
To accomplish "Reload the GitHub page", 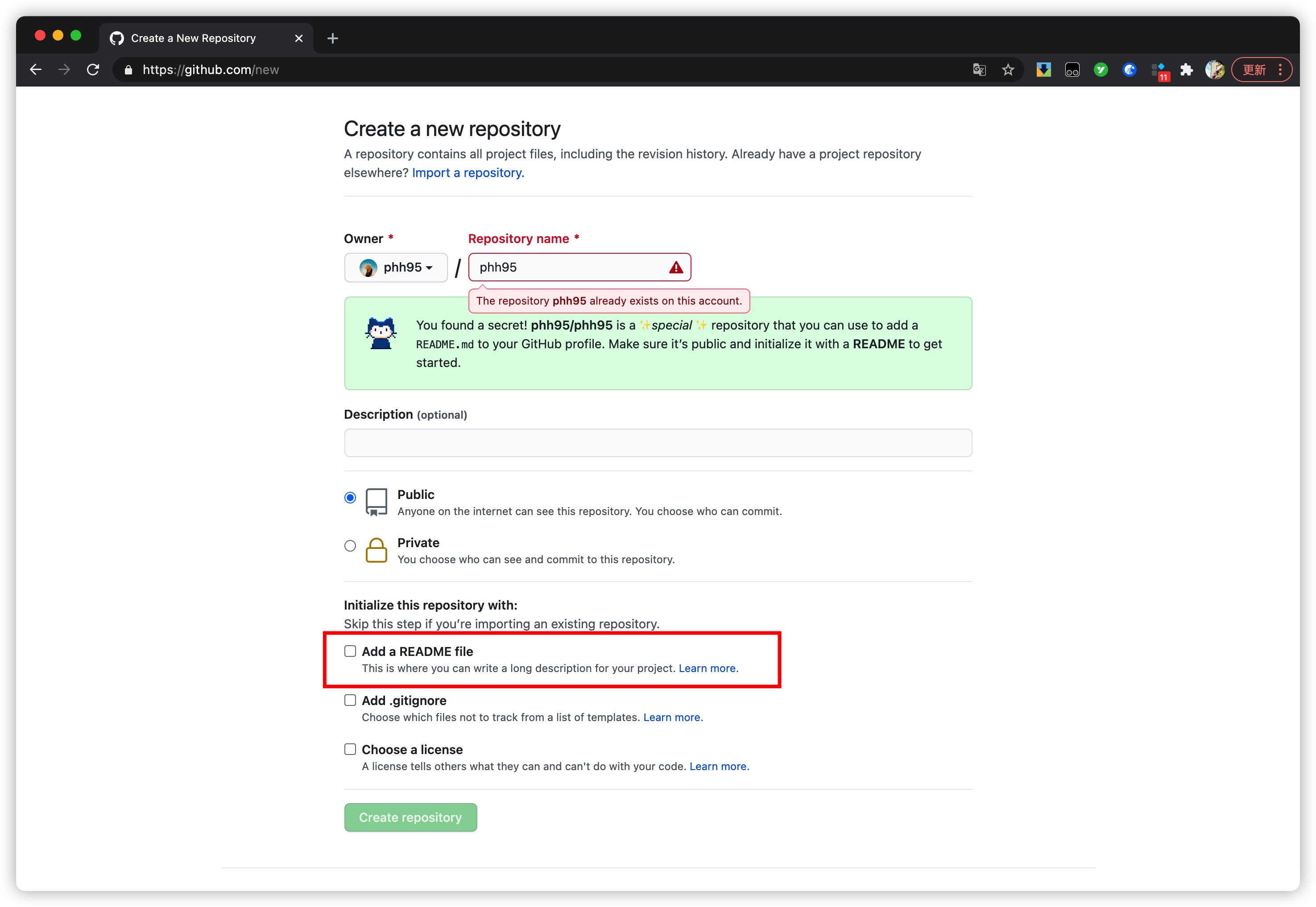I will tap(93, 70).
